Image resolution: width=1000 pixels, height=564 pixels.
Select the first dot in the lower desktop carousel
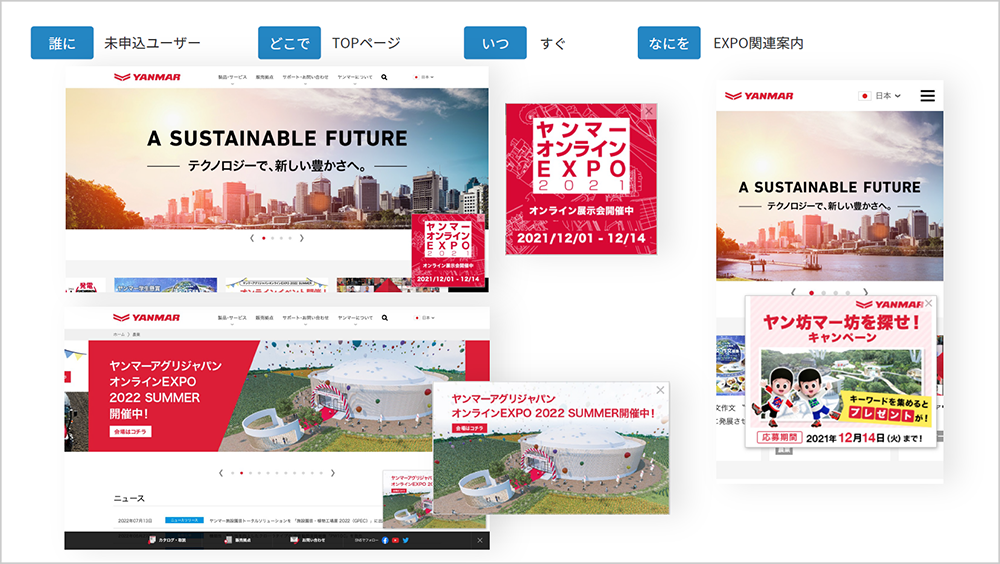click(232, 473)
